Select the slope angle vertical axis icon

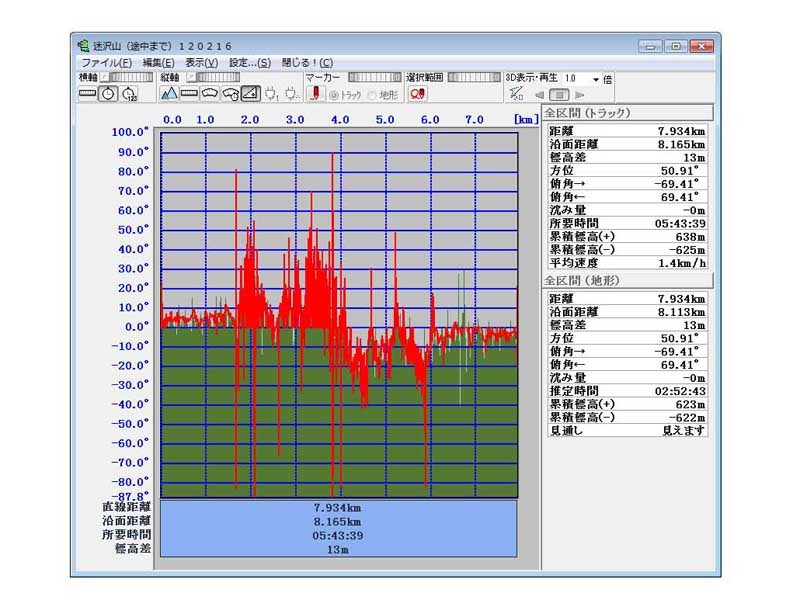tap(250, 94)
